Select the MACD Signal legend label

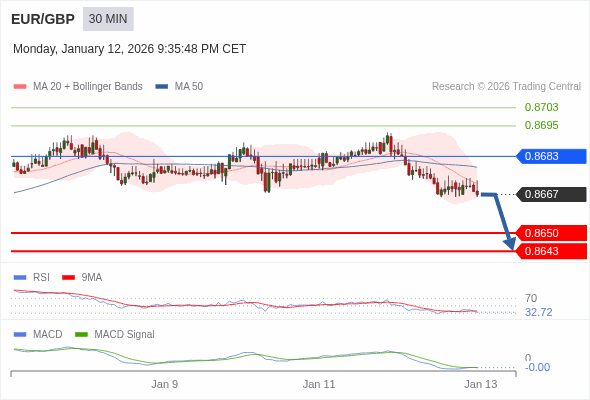[x=125, y=335]
